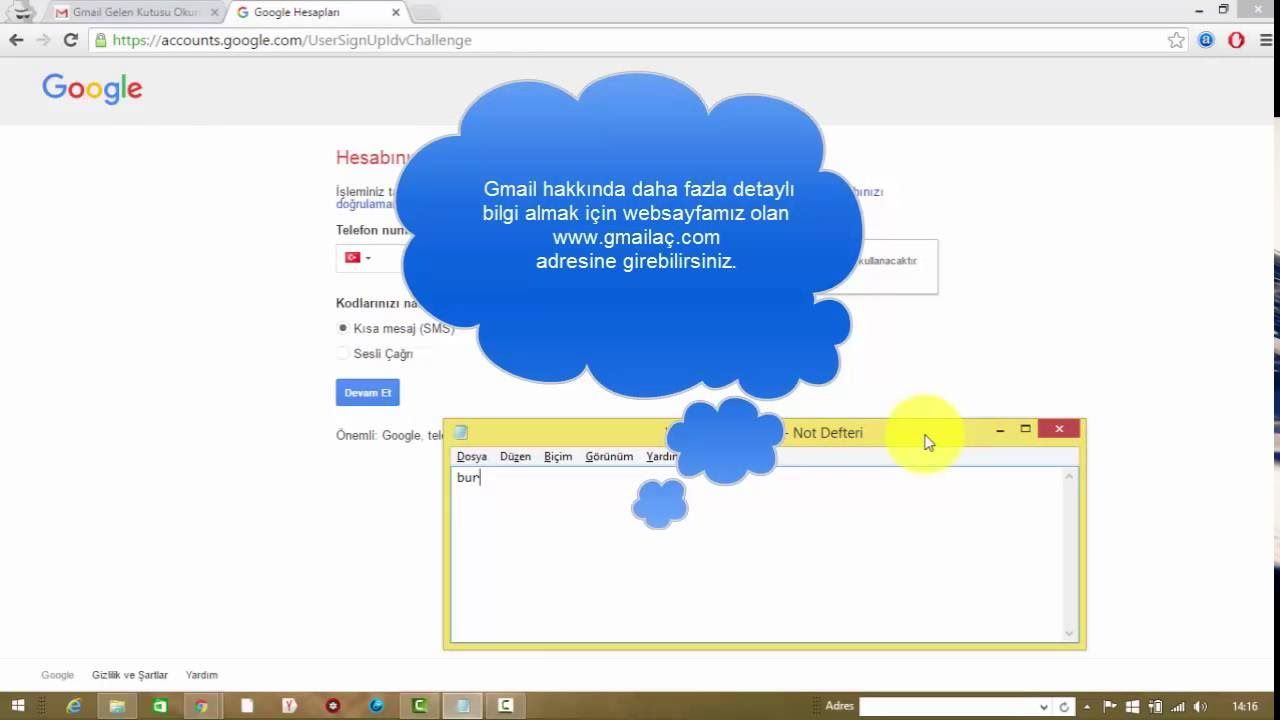Show hidden tray icons arrow
Screen dimensions: 1280x720
pos(1088,706)
